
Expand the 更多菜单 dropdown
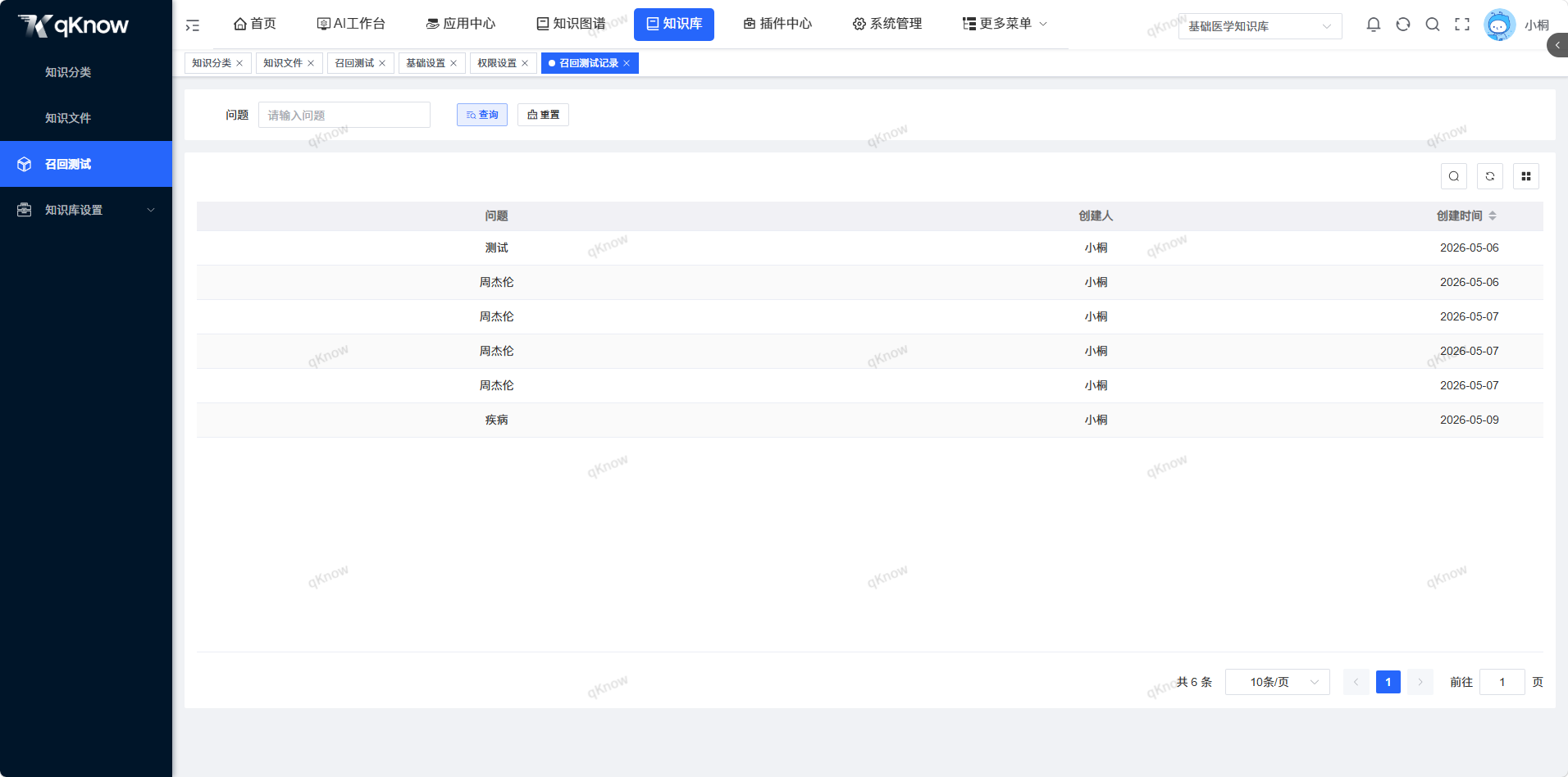[1005, 24]
